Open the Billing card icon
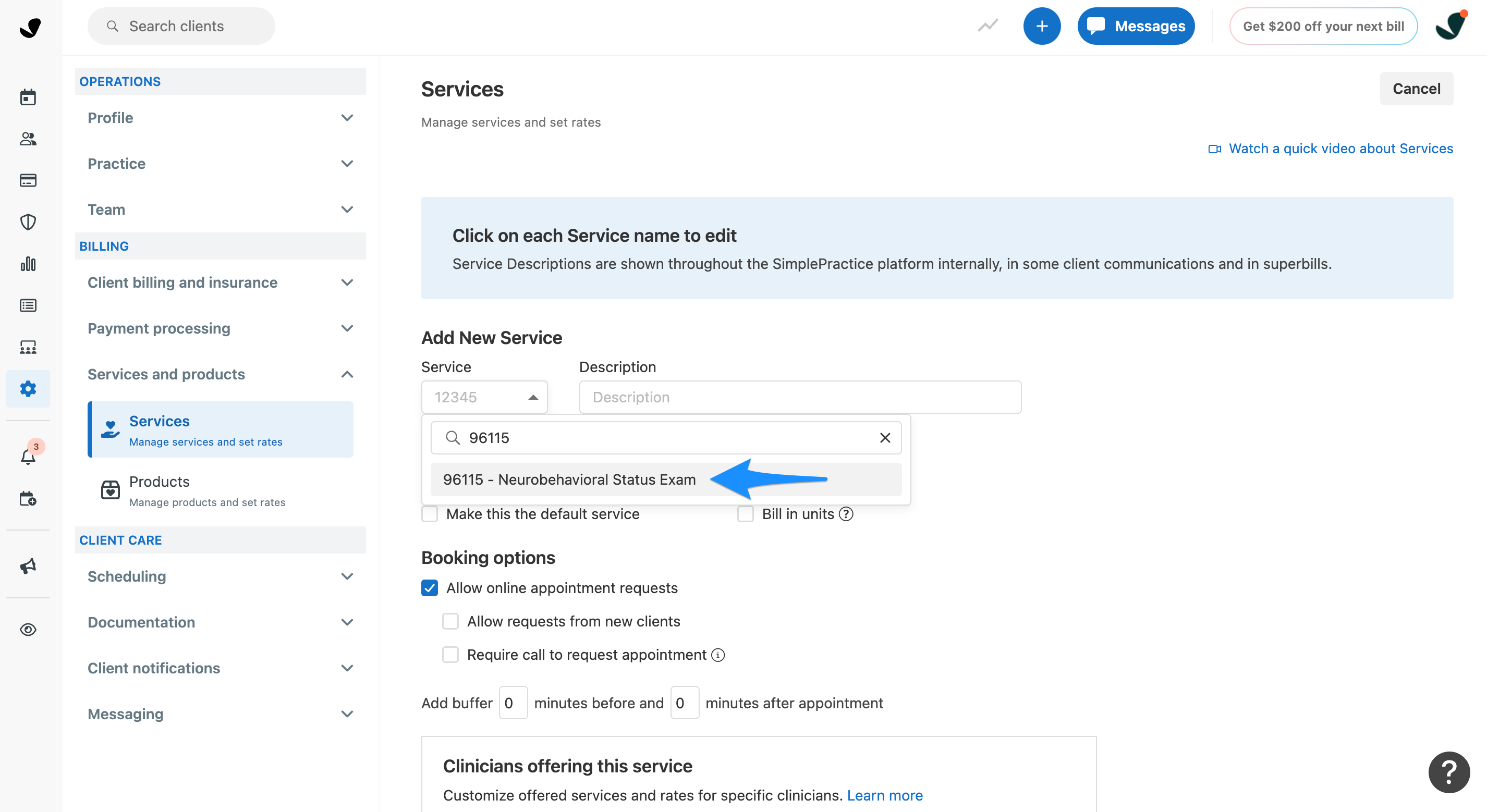Screen dimensions: 1487x812 click(x=28, y=181)
